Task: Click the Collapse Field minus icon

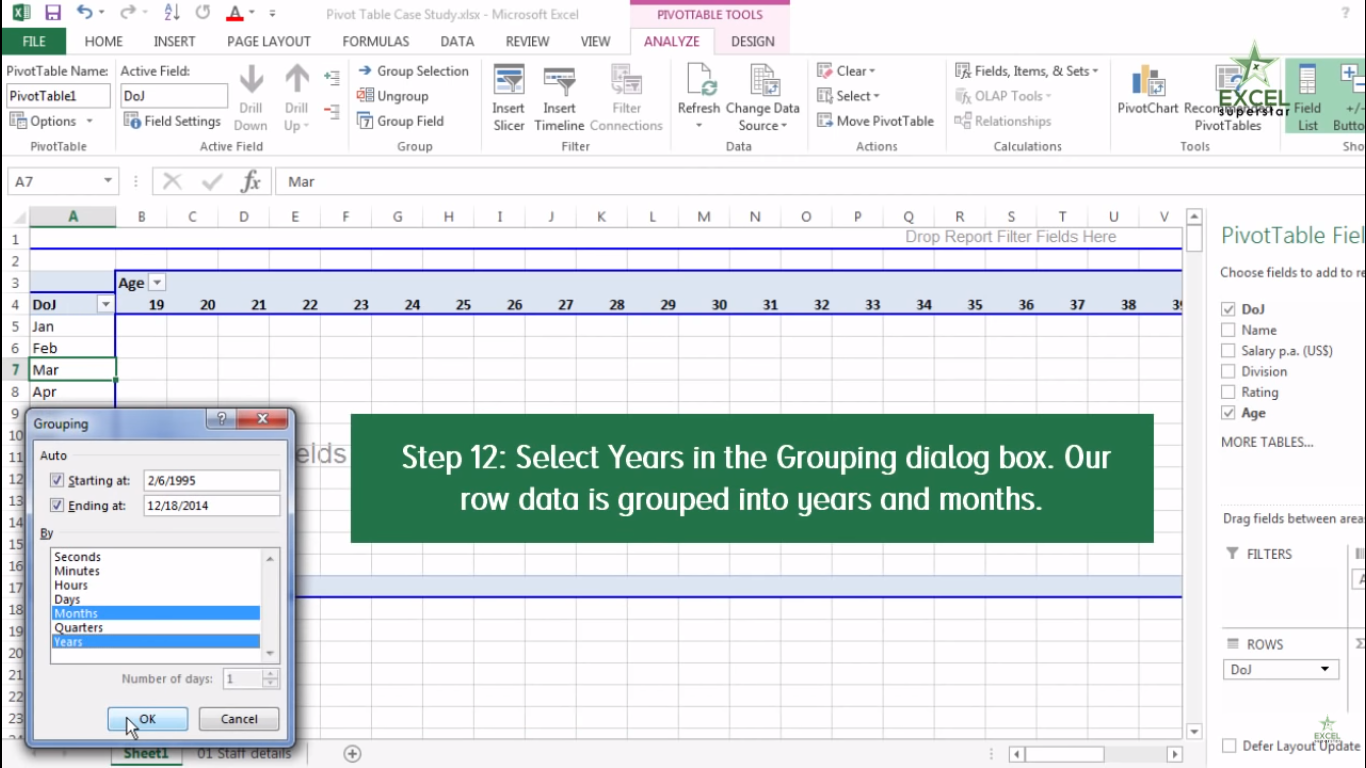Action: click(332, 110)
